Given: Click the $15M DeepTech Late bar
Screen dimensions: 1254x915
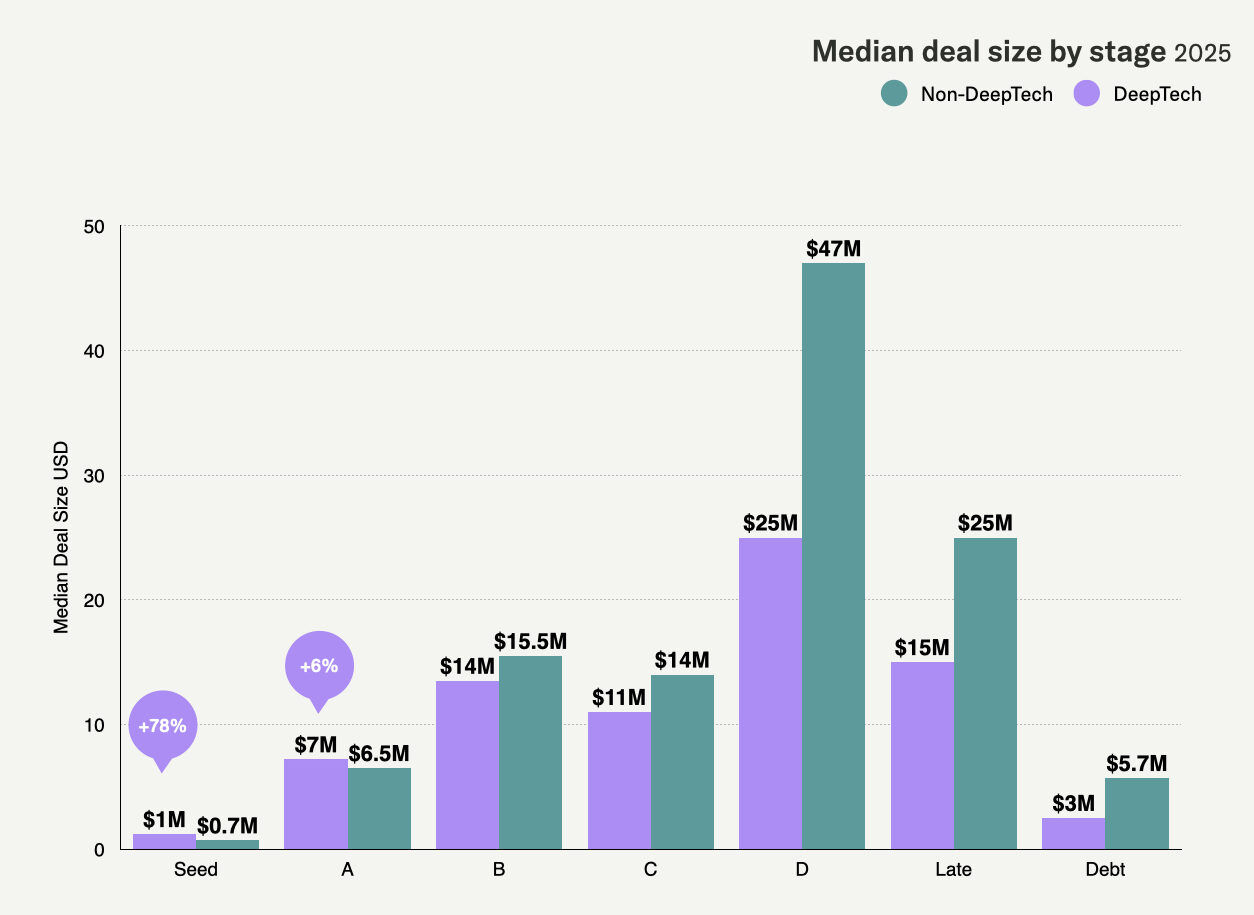Looking at the screenshot, I should (922, 755).
